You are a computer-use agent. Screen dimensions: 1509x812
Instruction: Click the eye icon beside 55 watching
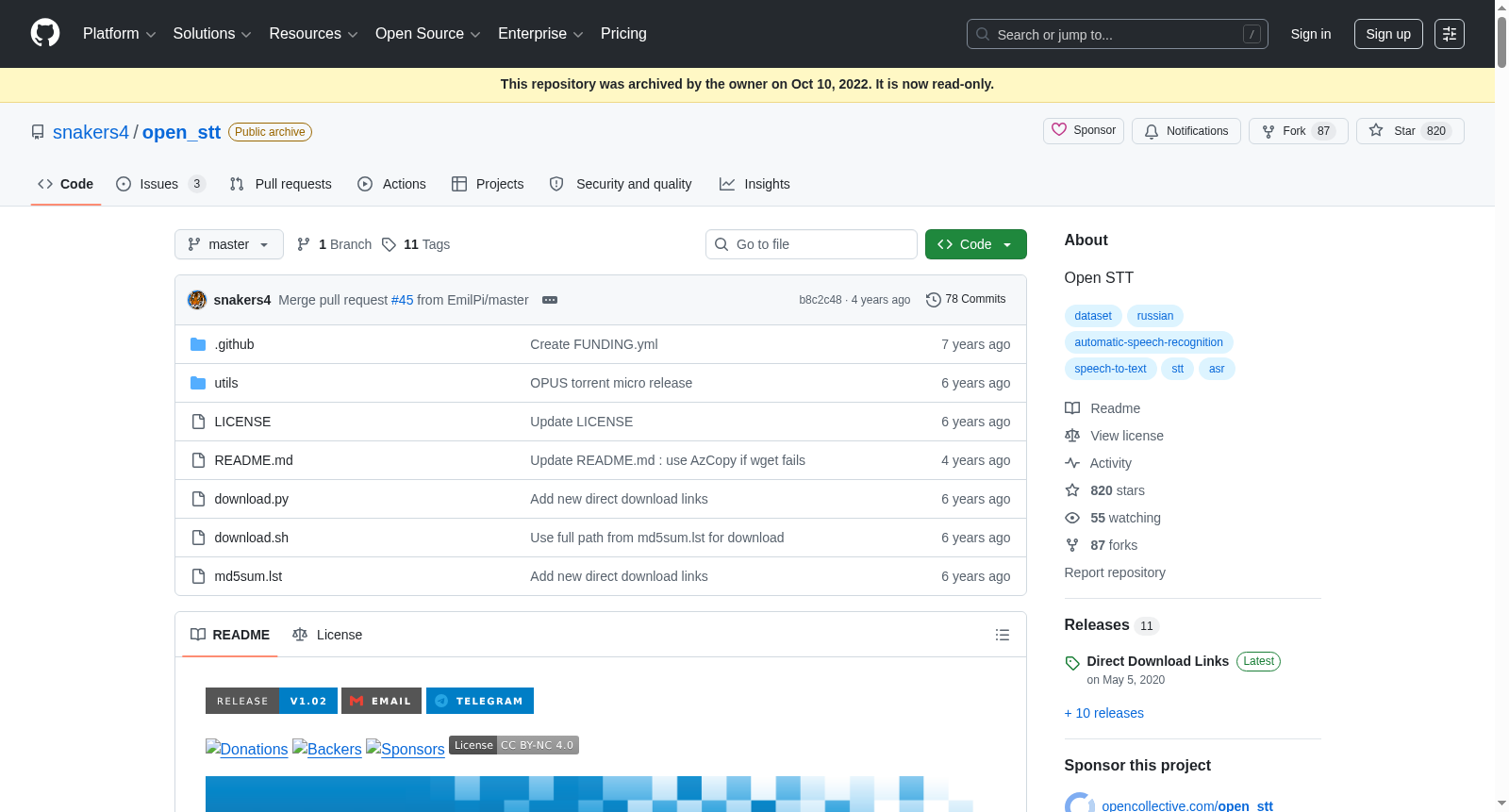tap(1072, 518)
